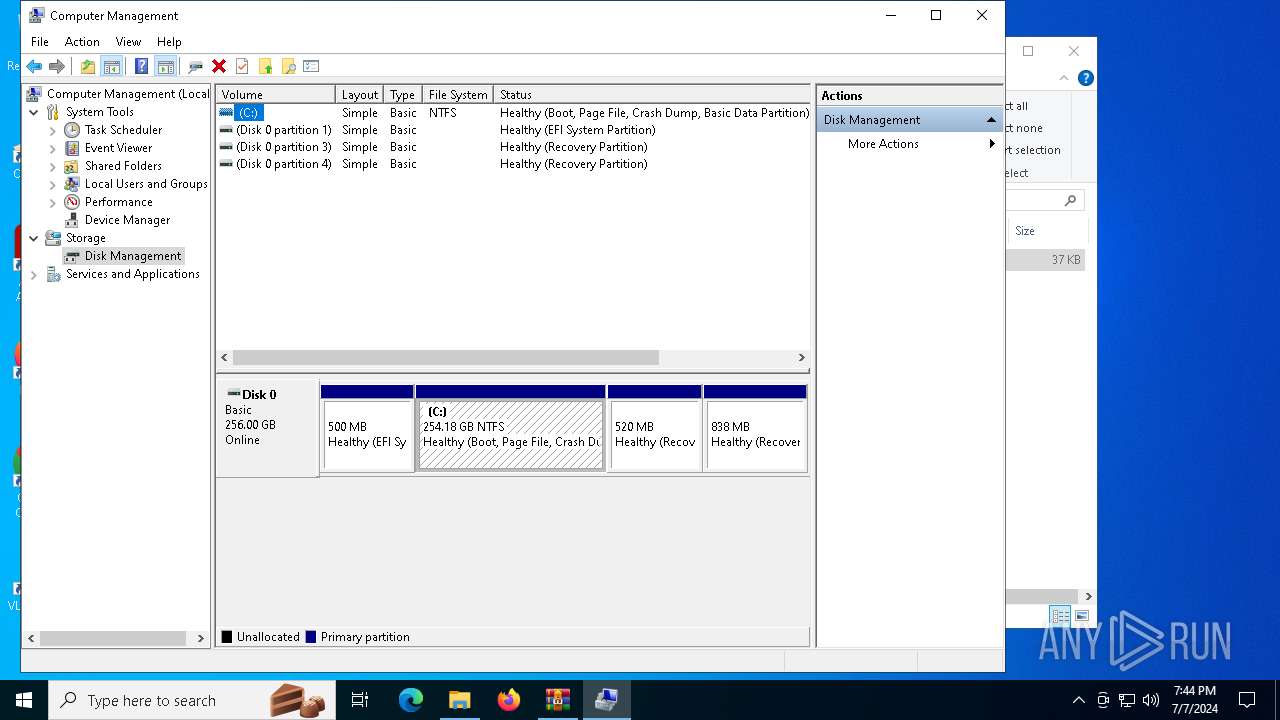Sort by the Type column header
Viewport: 1280px width, 720px height.
pos(403,95)
